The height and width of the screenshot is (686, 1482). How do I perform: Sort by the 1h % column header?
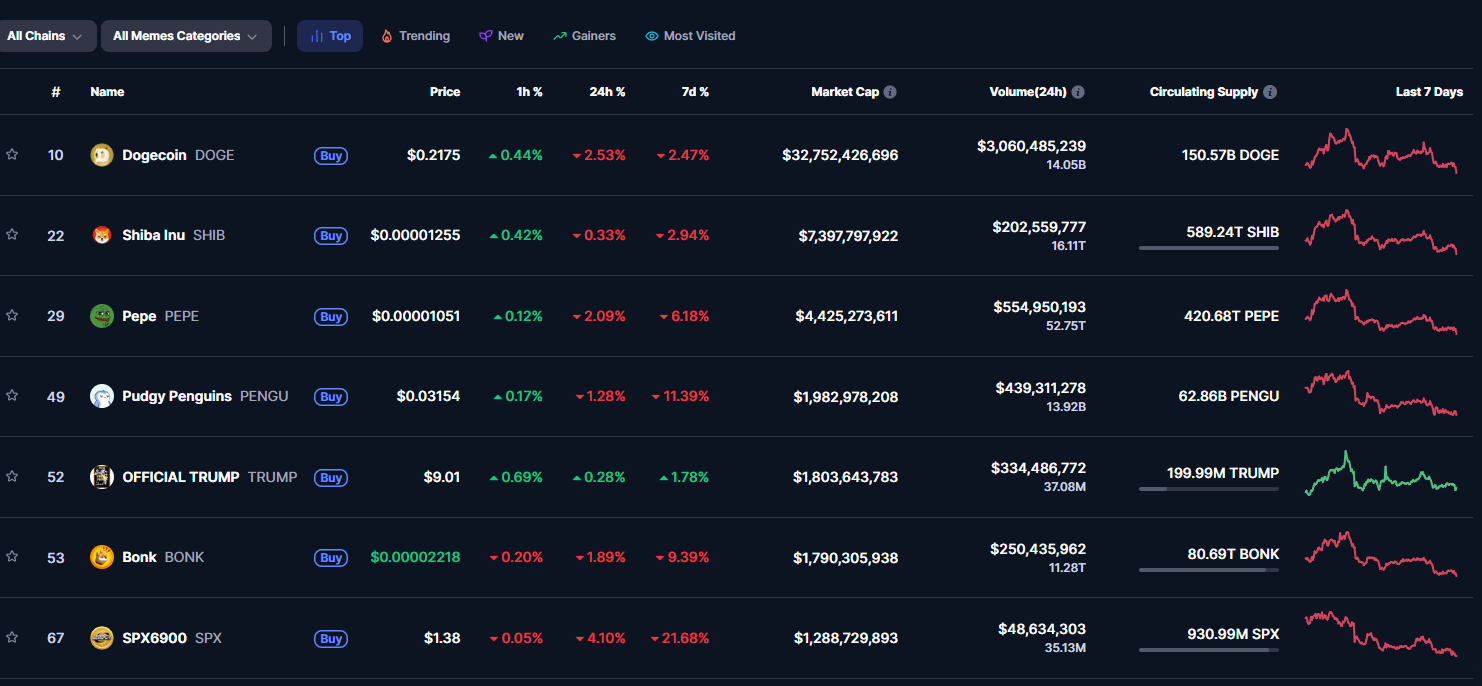[x=529, y=92]
